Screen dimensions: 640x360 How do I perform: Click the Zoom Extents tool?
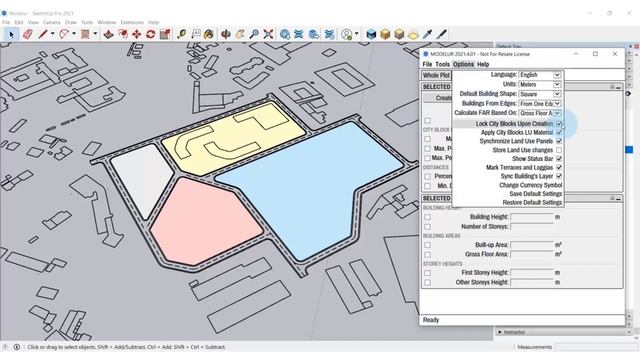pos(268,34)
